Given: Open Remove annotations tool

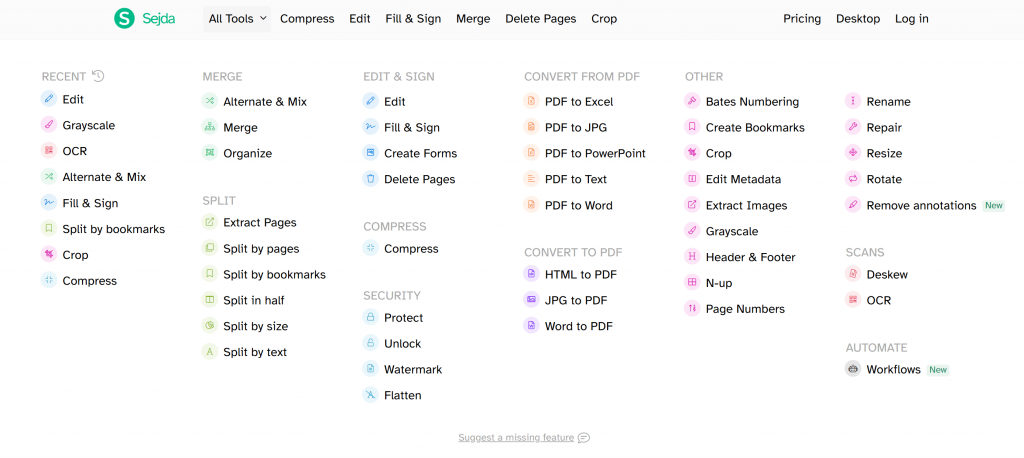Looking at the screenshot, I should coord(921,205).
